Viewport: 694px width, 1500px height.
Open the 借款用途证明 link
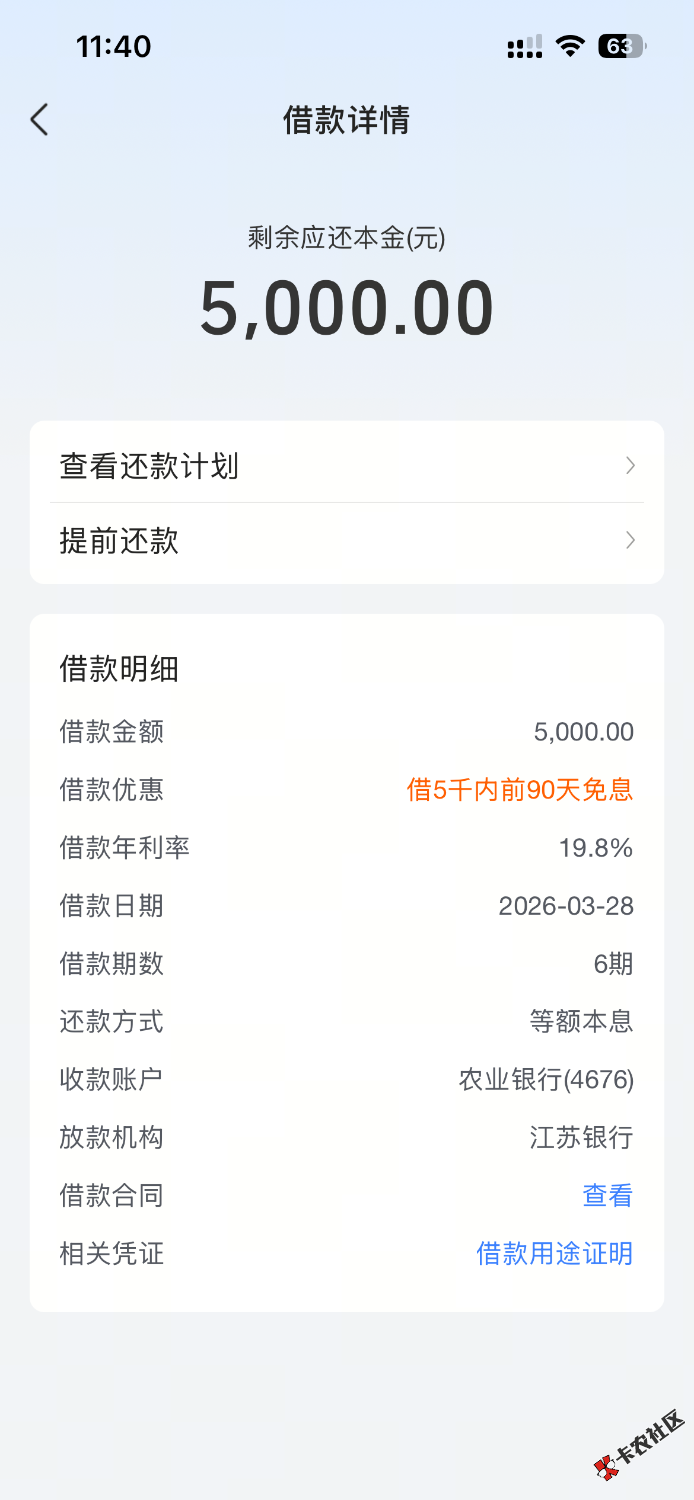point(554,1253)
